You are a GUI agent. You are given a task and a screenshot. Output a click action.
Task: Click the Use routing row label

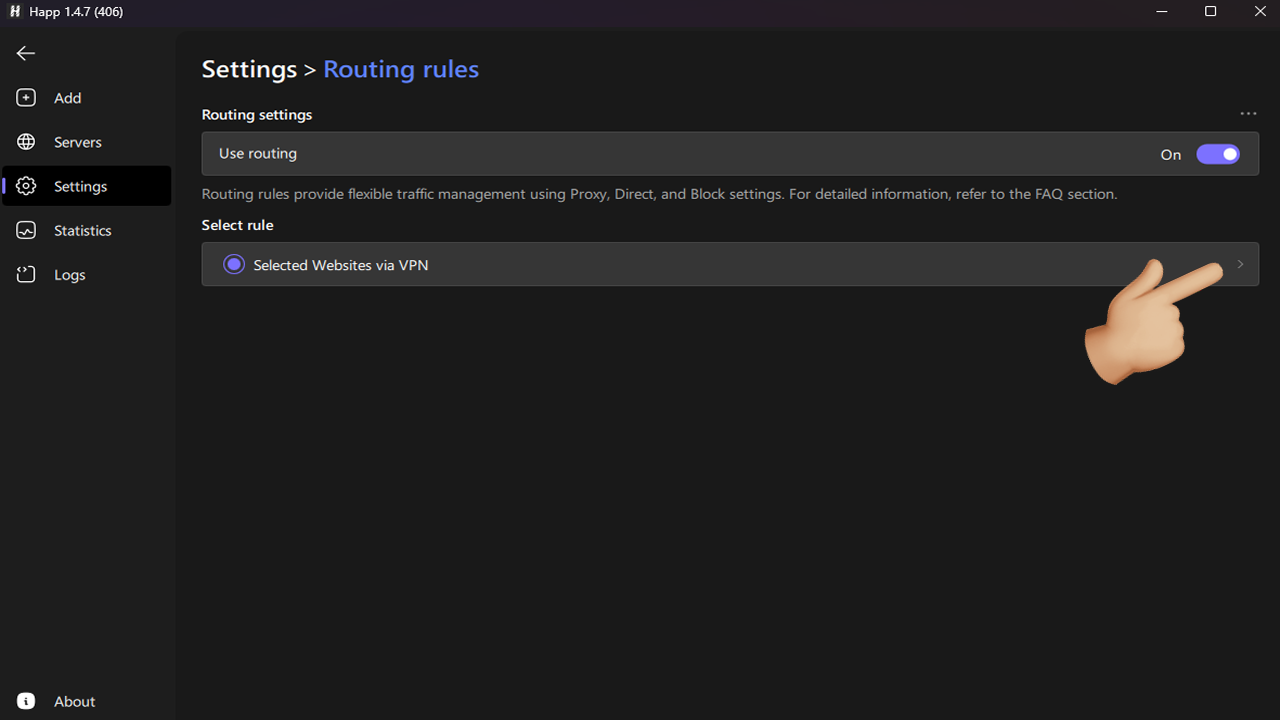pos(258,154)
